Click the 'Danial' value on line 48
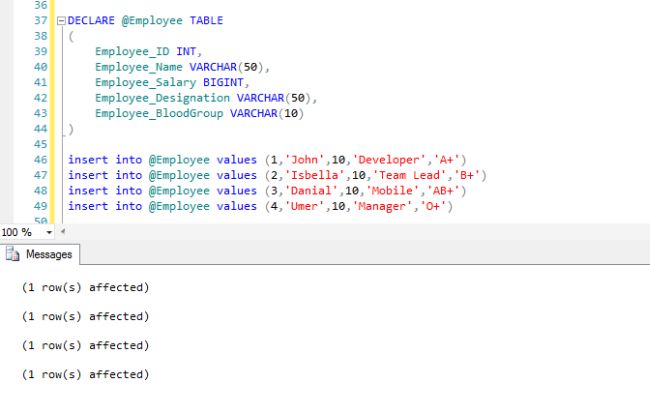The image size is (650, 412). coord(311,191)
